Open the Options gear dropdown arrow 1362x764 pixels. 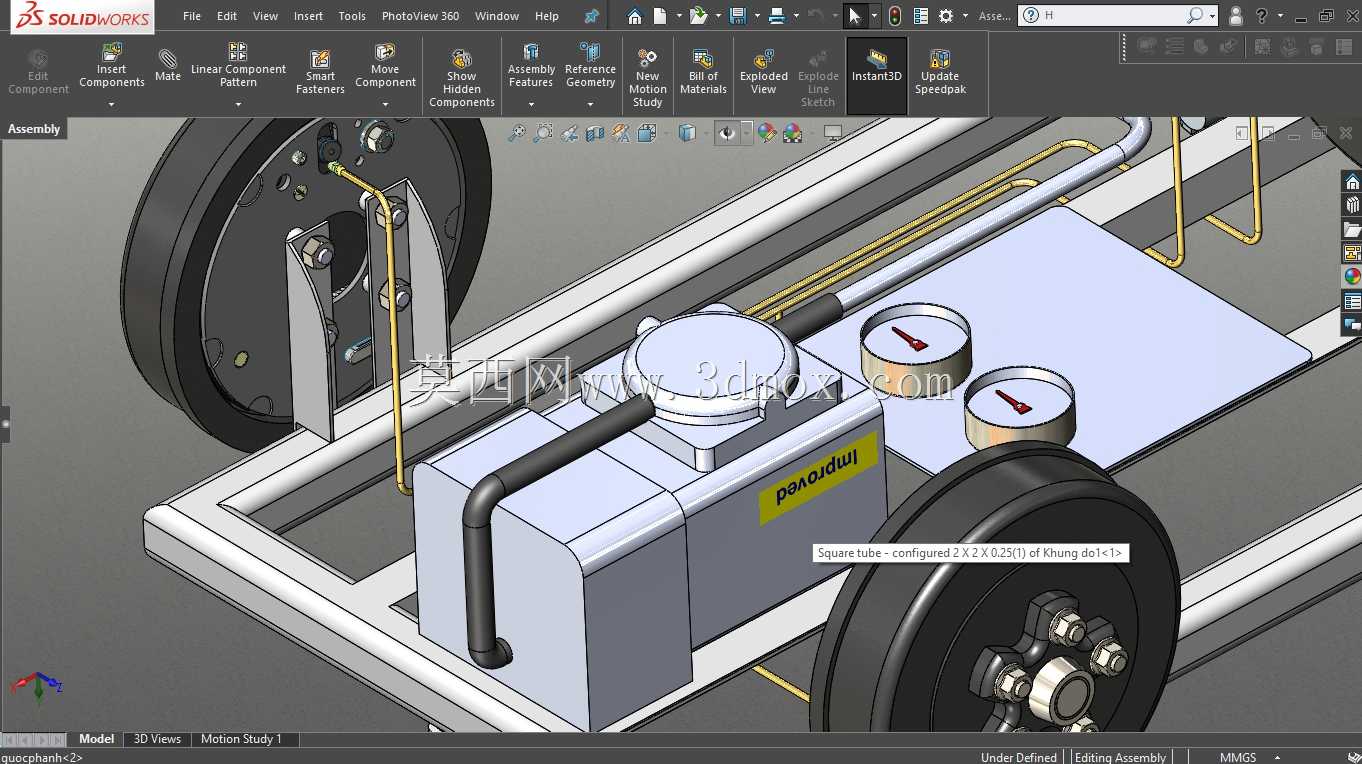click(x=965, y=16)
